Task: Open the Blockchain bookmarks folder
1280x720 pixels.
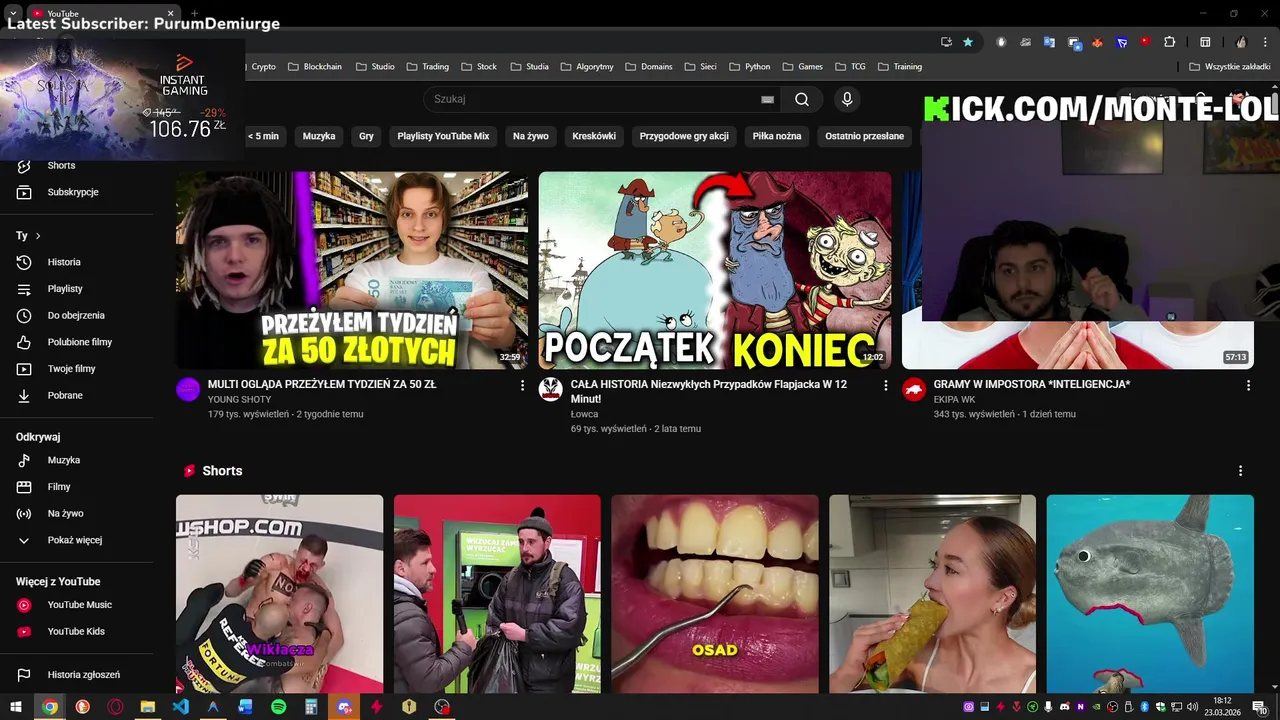Action: click(315, 67)
